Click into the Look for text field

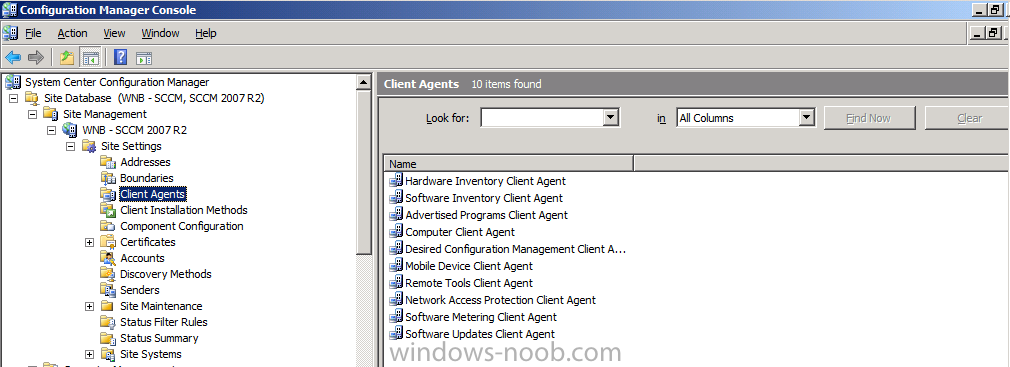(542, 118)
